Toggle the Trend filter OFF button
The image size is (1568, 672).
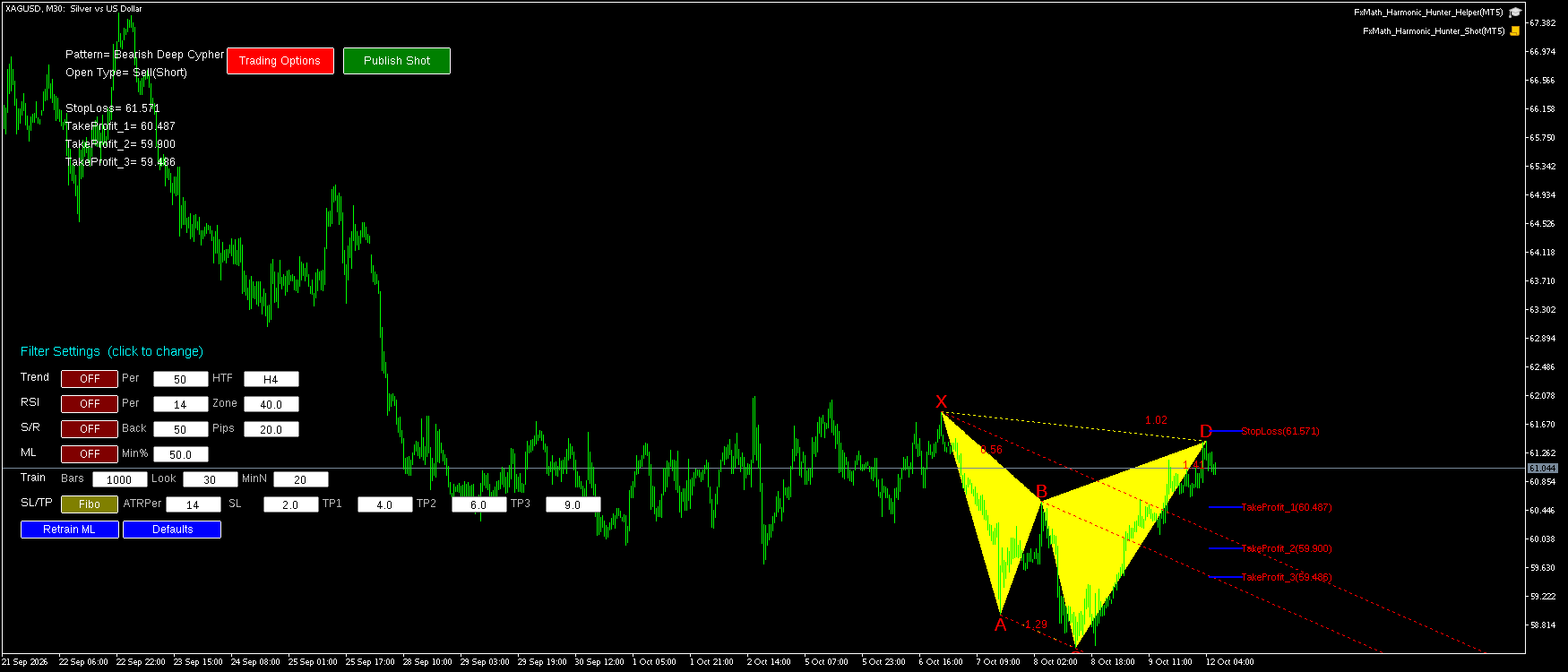(x=90, y=379)
